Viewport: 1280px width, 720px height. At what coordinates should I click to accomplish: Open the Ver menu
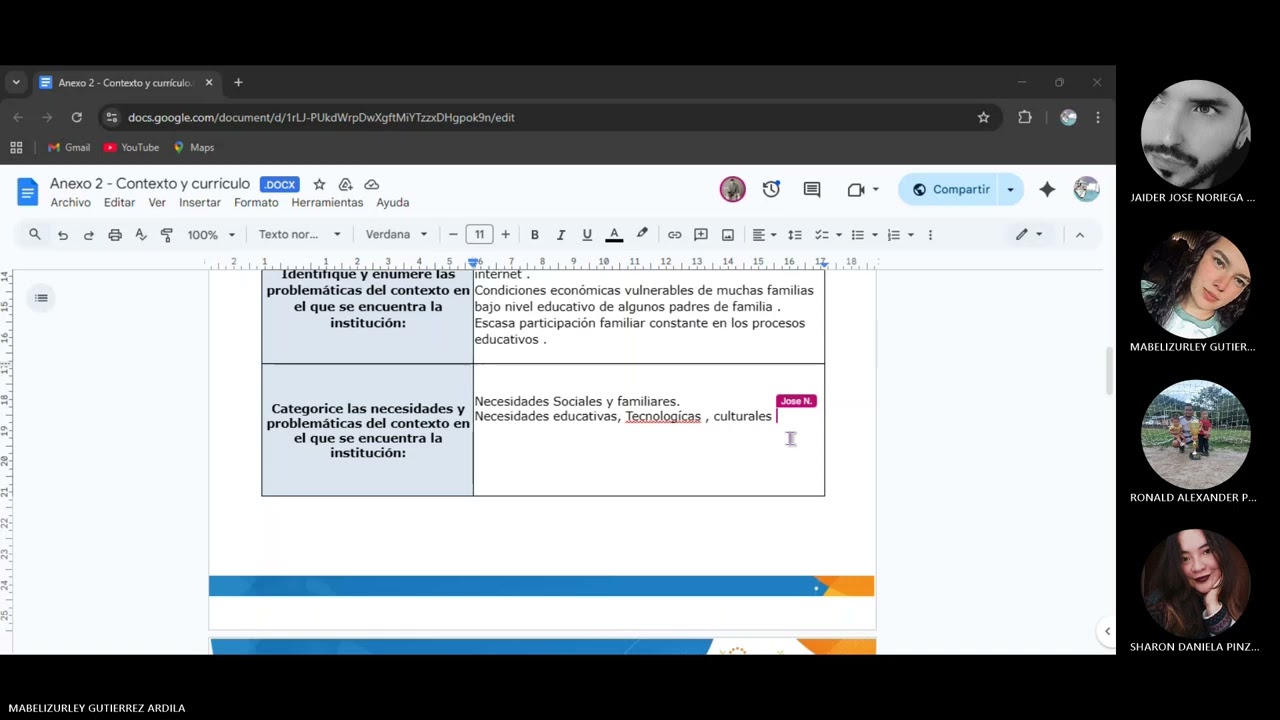pos(157,202)
